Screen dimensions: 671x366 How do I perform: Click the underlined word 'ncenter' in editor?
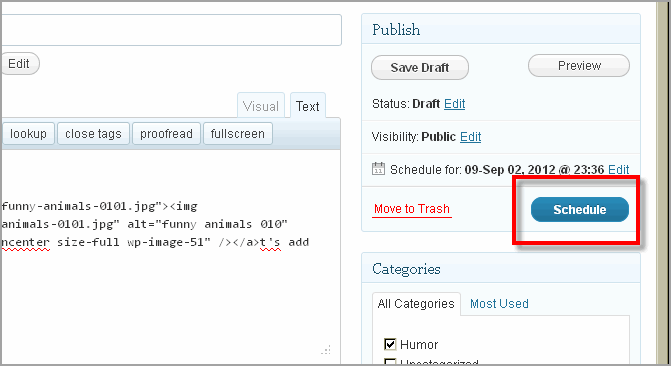26,242
